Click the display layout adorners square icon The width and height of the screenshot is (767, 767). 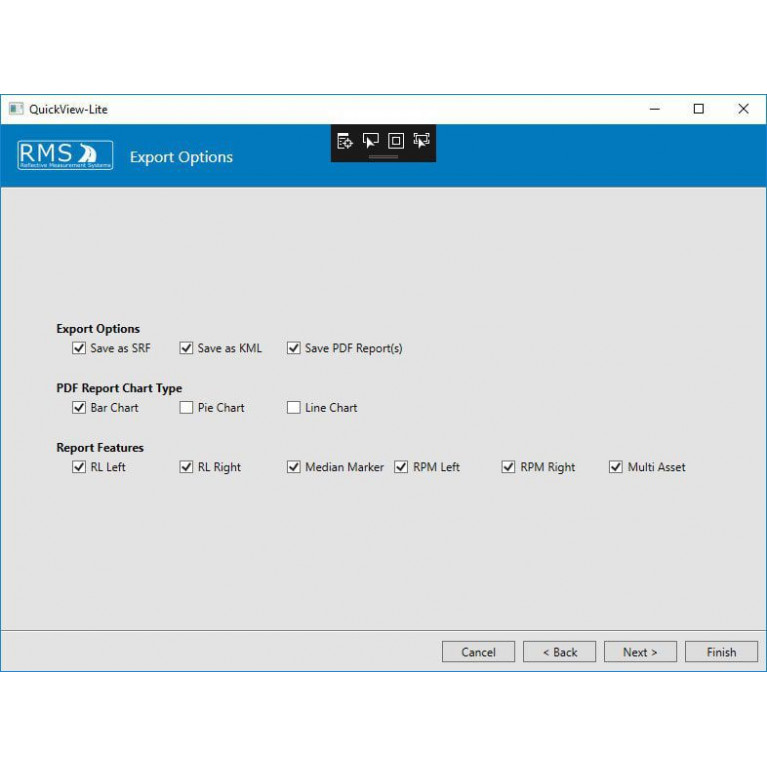point(396,141)
